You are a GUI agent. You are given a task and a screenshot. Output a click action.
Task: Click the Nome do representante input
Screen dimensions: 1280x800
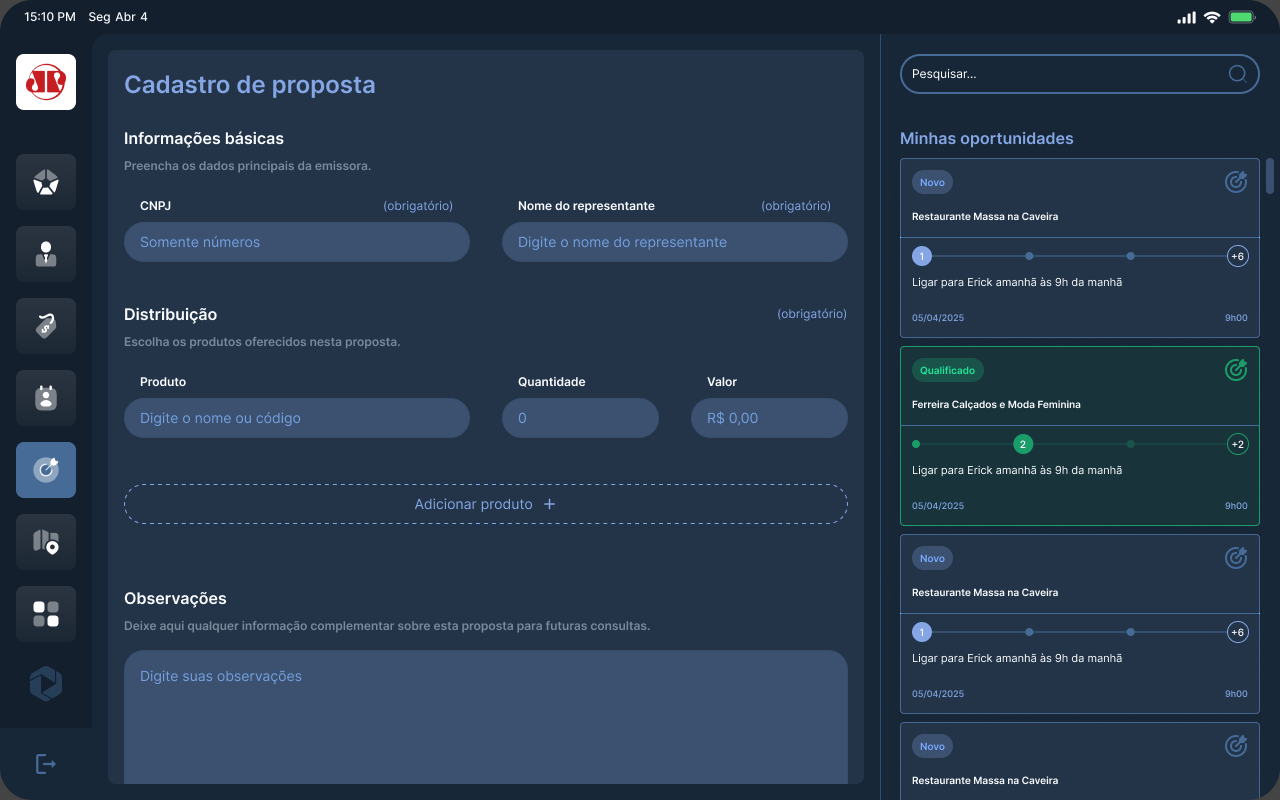click(x=675, y=242)
